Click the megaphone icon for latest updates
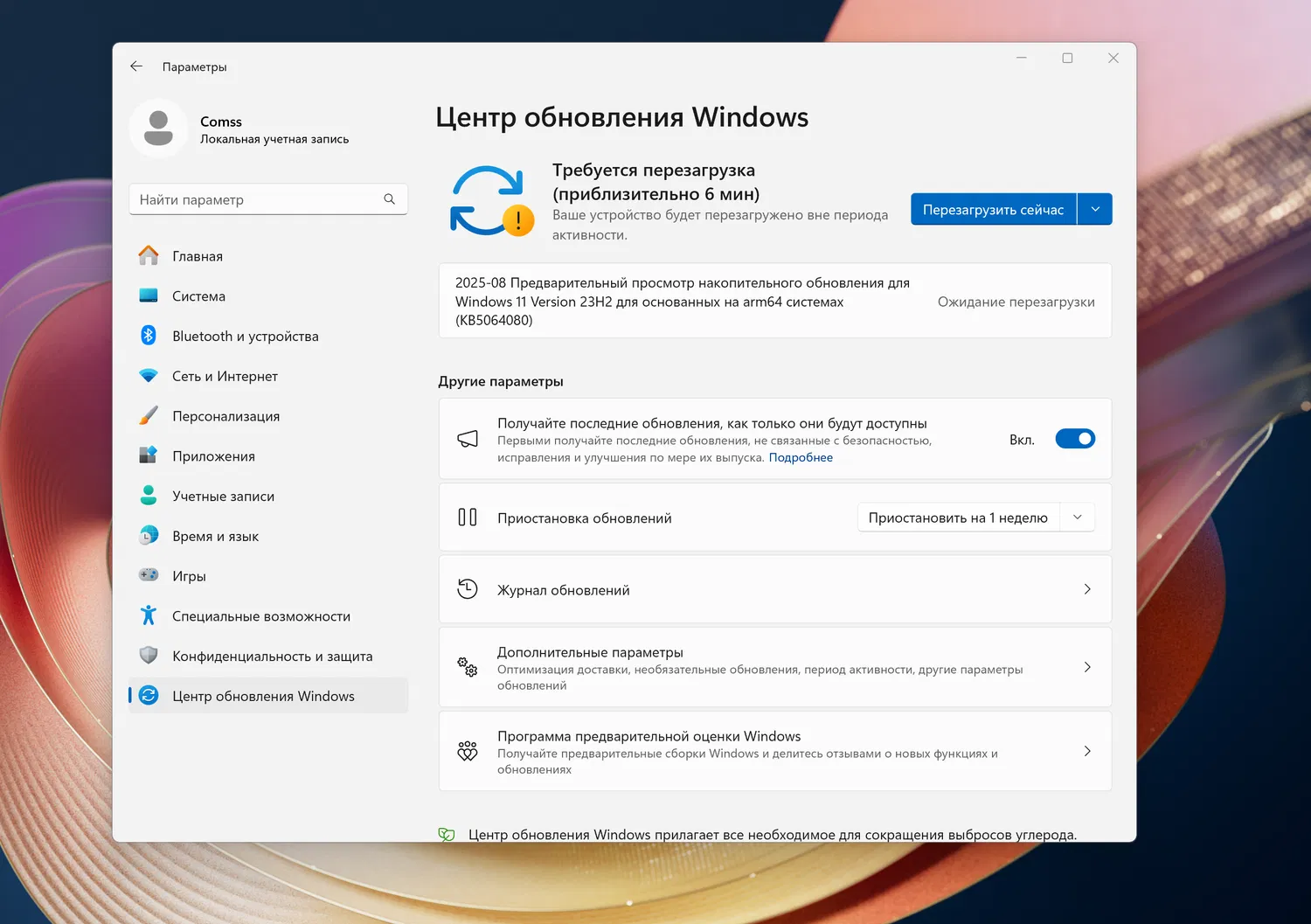Image resolution: width=1311 pixels, height=924 pixels. 468,439
